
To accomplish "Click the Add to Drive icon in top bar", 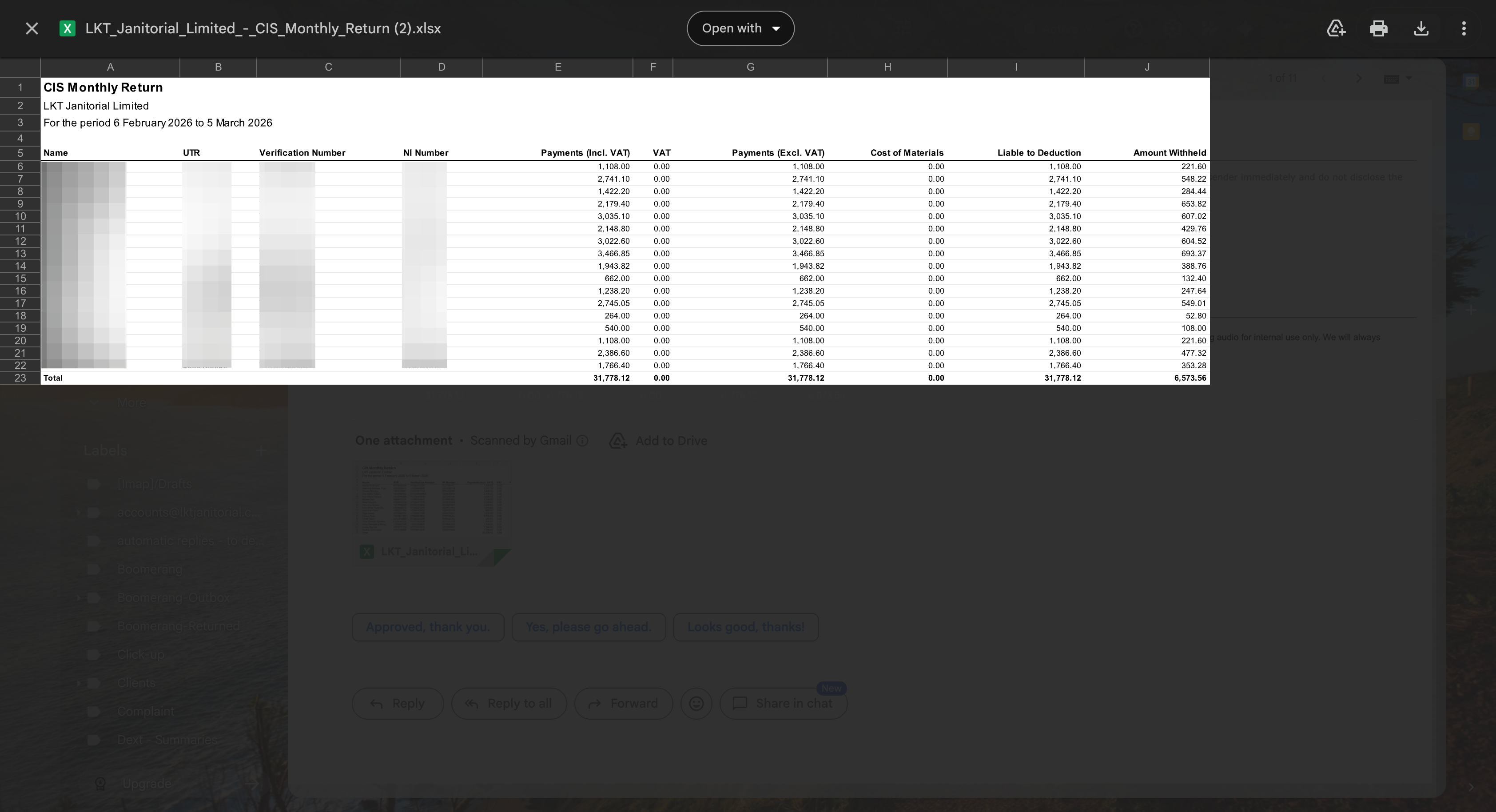I will pos(1336,28).
